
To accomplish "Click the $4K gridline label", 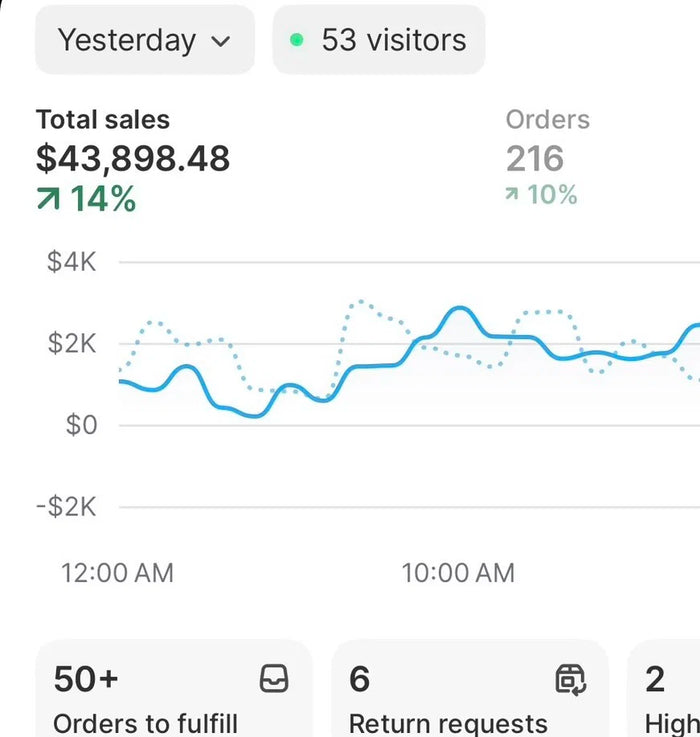I will 71,261.
